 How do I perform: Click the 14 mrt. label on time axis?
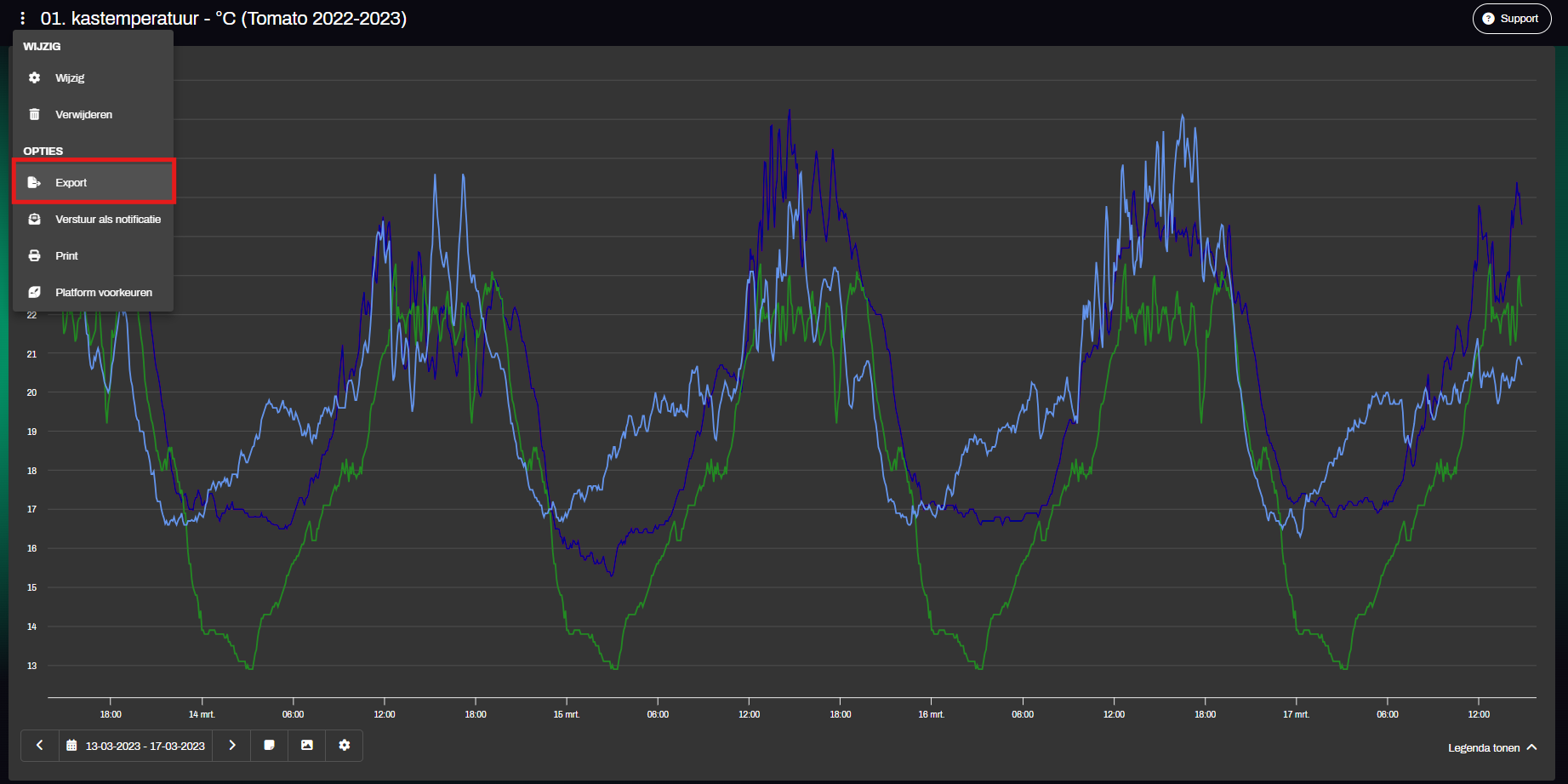(202, 714)
